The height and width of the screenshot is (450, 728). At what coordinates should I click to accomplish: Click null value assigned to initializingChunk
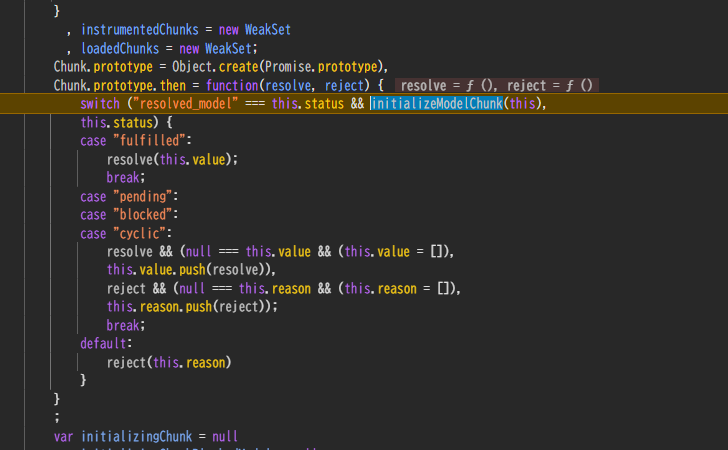[x=225, y=437]
